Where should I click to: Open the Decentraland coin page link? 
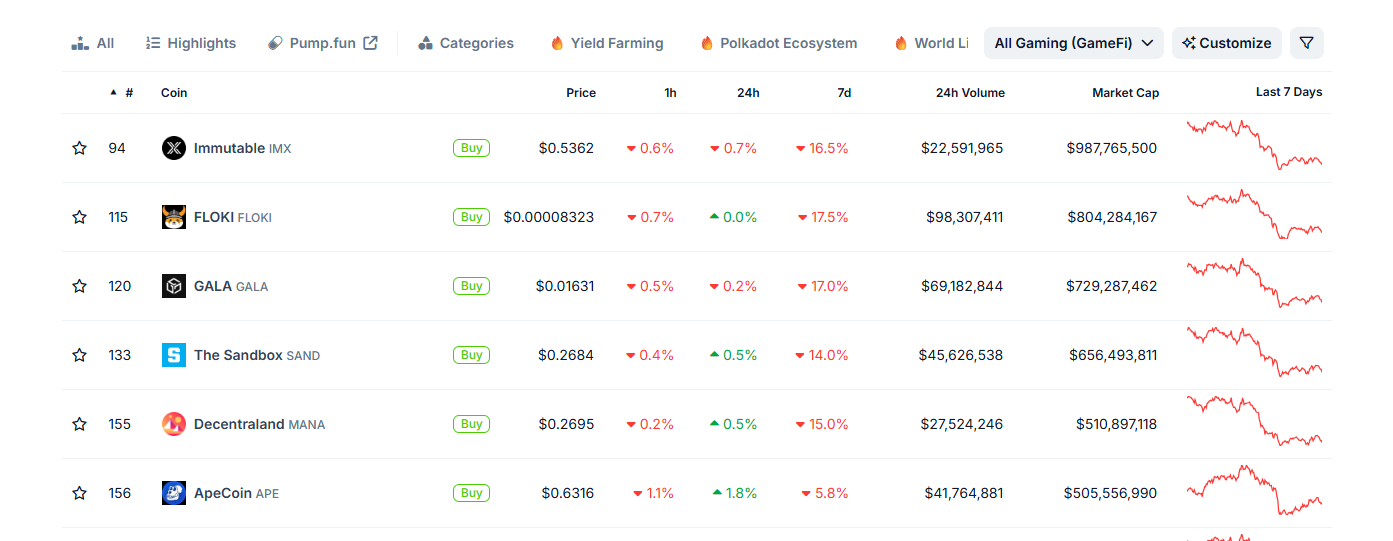pyautogui.click(x=259, y=424)
